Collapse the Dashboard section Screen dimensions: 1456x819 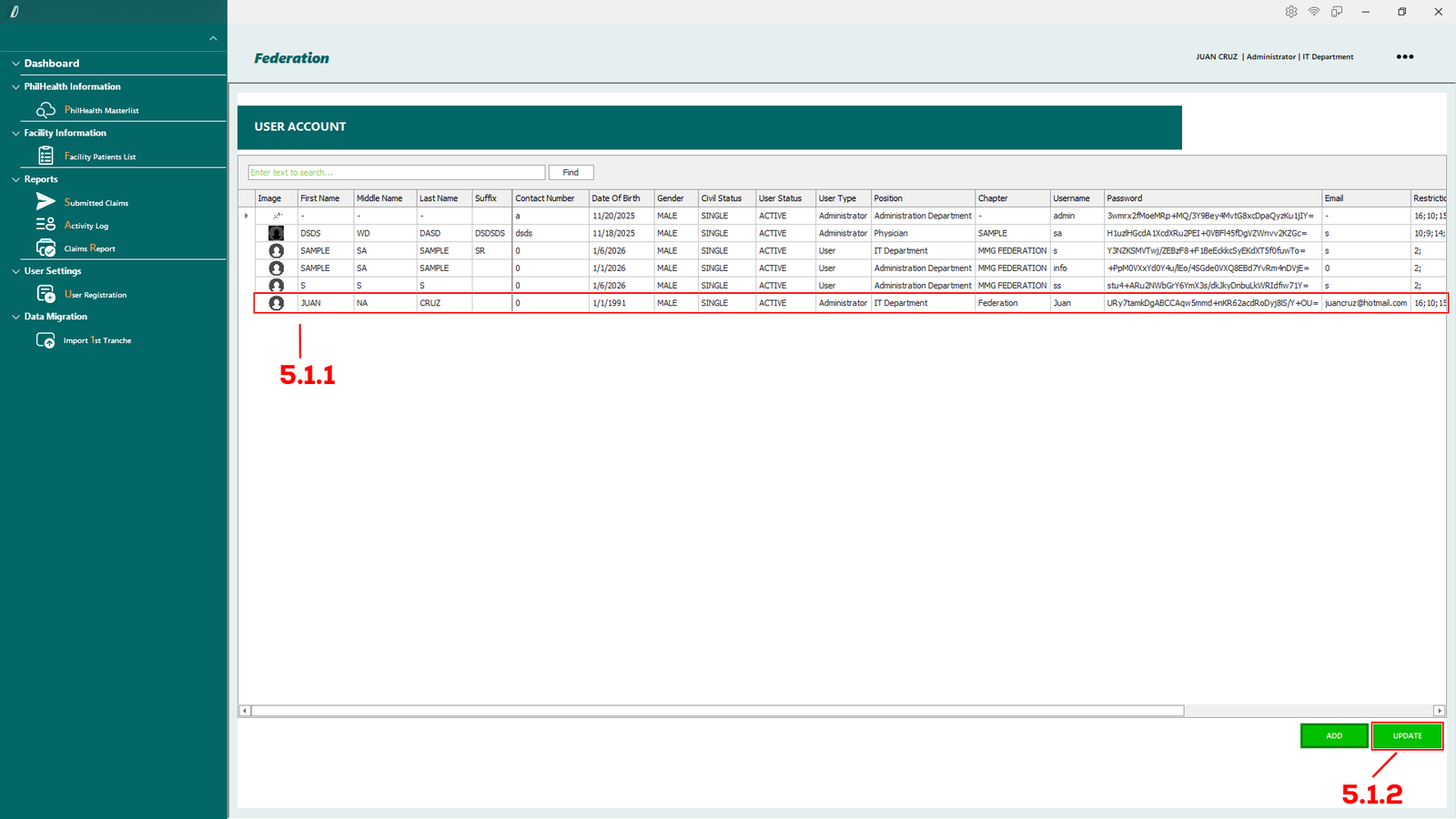(x=15, y=64)
